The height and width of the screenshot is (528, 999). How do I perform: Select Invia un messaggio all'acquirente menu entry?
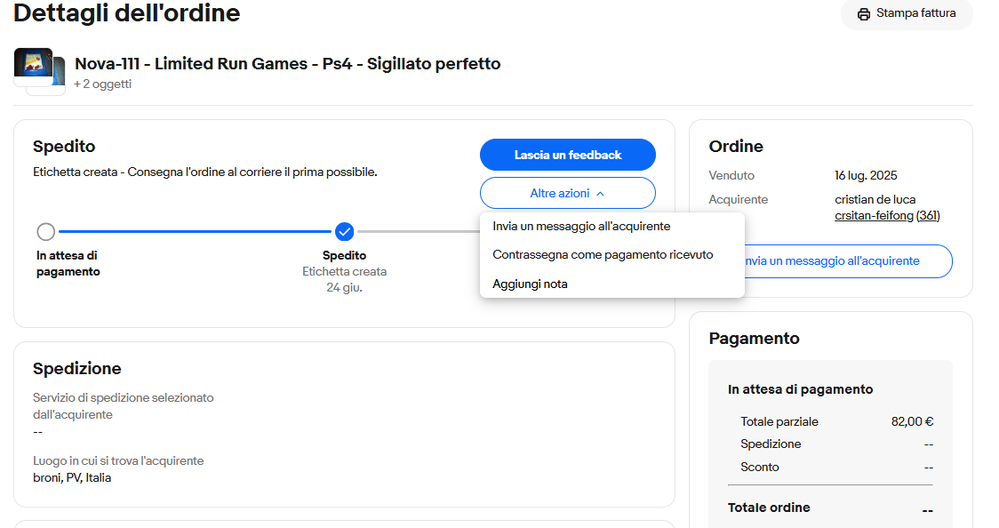coord(581,226)
